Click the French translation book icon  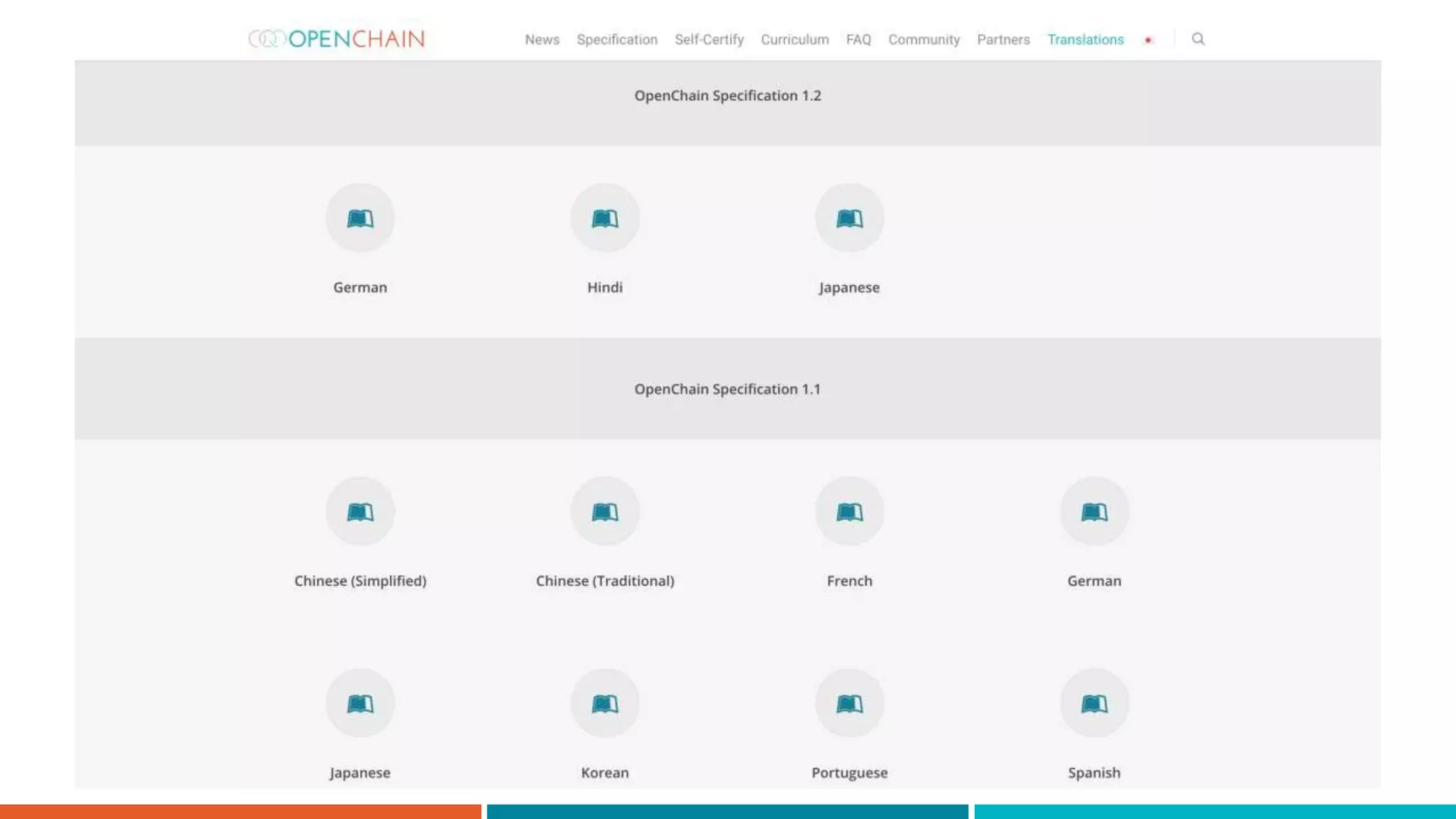tap(849, 512)
